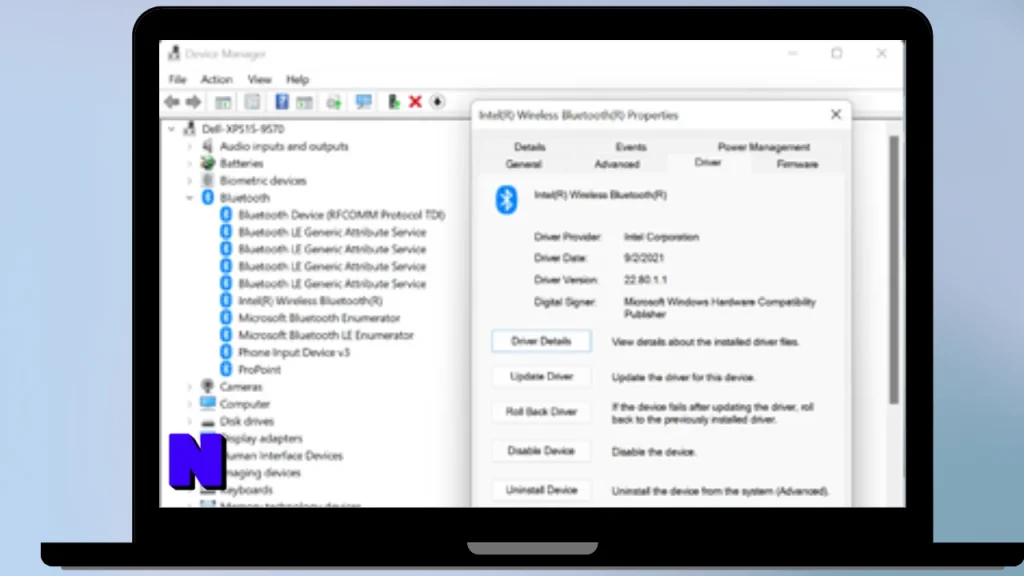1024x576 pixels.
Task: Click the Uninstall Device button
Action: click(x=541, y=490)
